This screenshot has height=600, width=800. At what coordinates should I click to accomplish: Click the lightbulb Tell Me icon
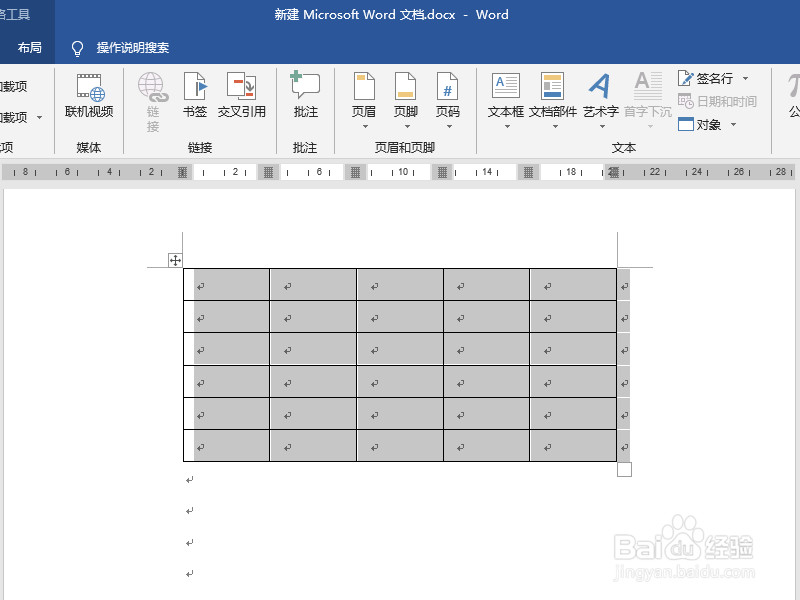pyautogui.click(x=77, y=48)
